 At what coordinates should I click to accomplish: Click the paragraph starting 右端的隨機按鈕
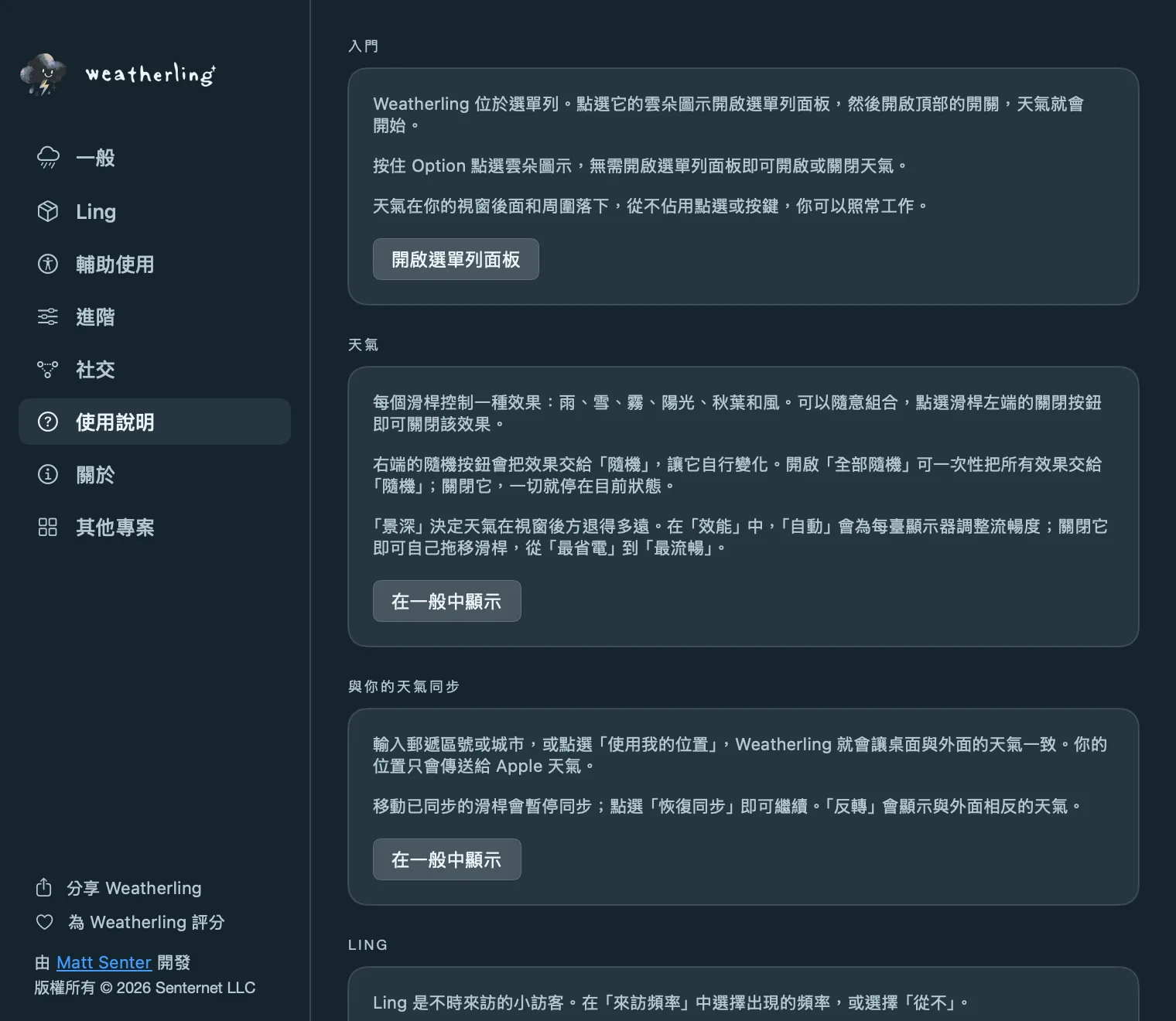737,475
